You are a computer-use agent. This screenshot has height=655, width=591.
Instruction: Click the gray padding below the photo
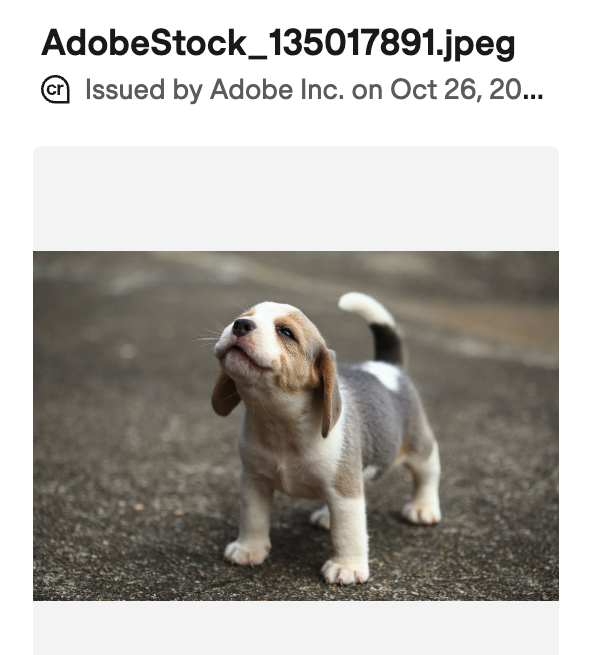point(296,628)
